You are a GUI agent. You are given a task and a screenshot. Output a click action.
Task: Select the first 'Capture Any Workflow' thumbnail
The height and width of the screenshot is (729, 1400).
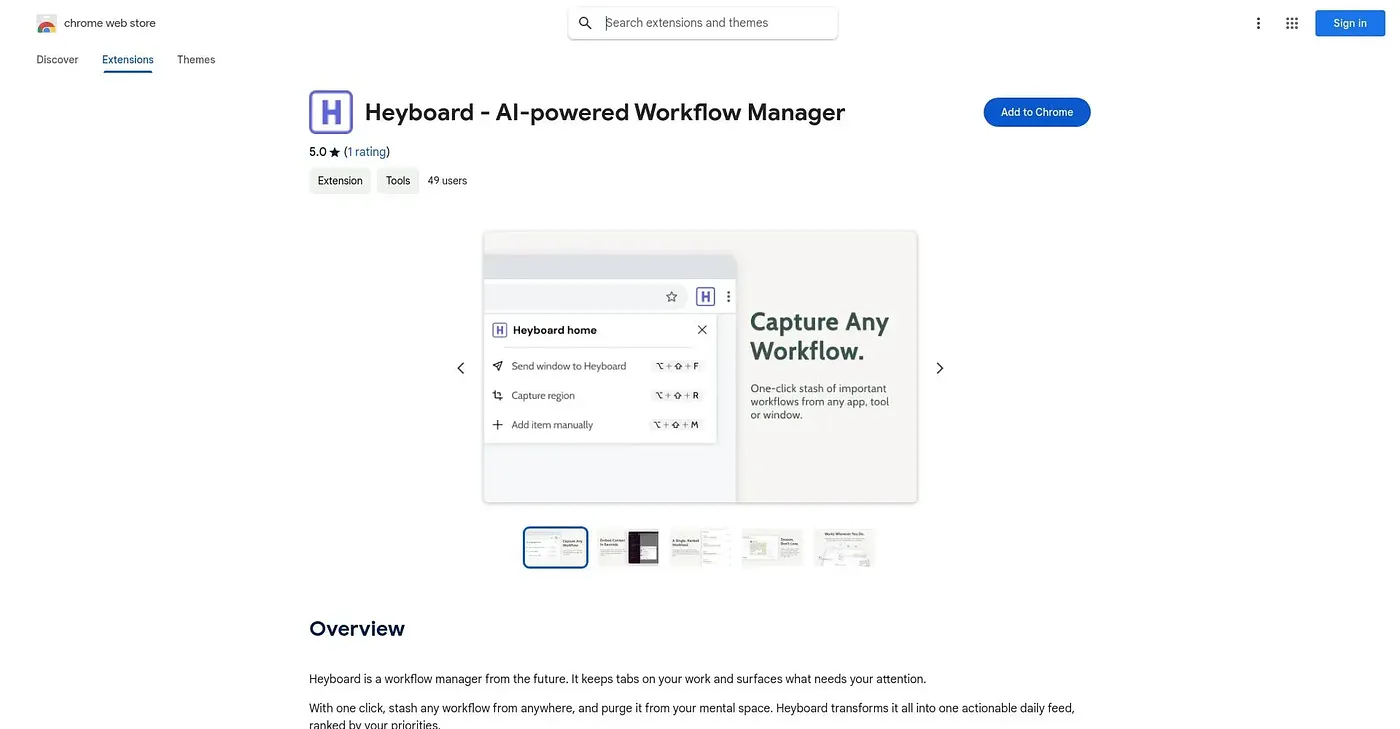click(x=556, y=547)
